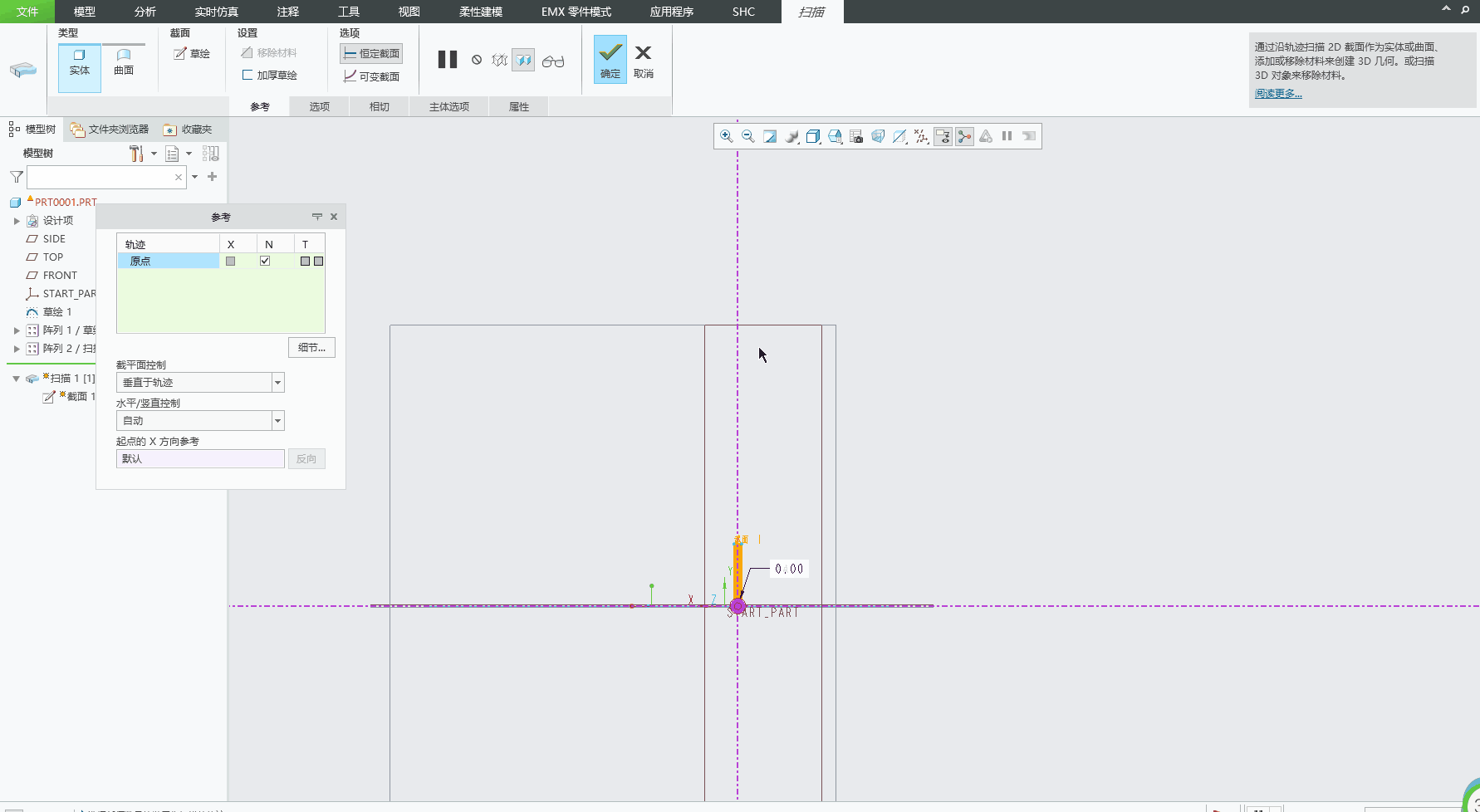Click the 起点的 X 方向参考 field

200,459
